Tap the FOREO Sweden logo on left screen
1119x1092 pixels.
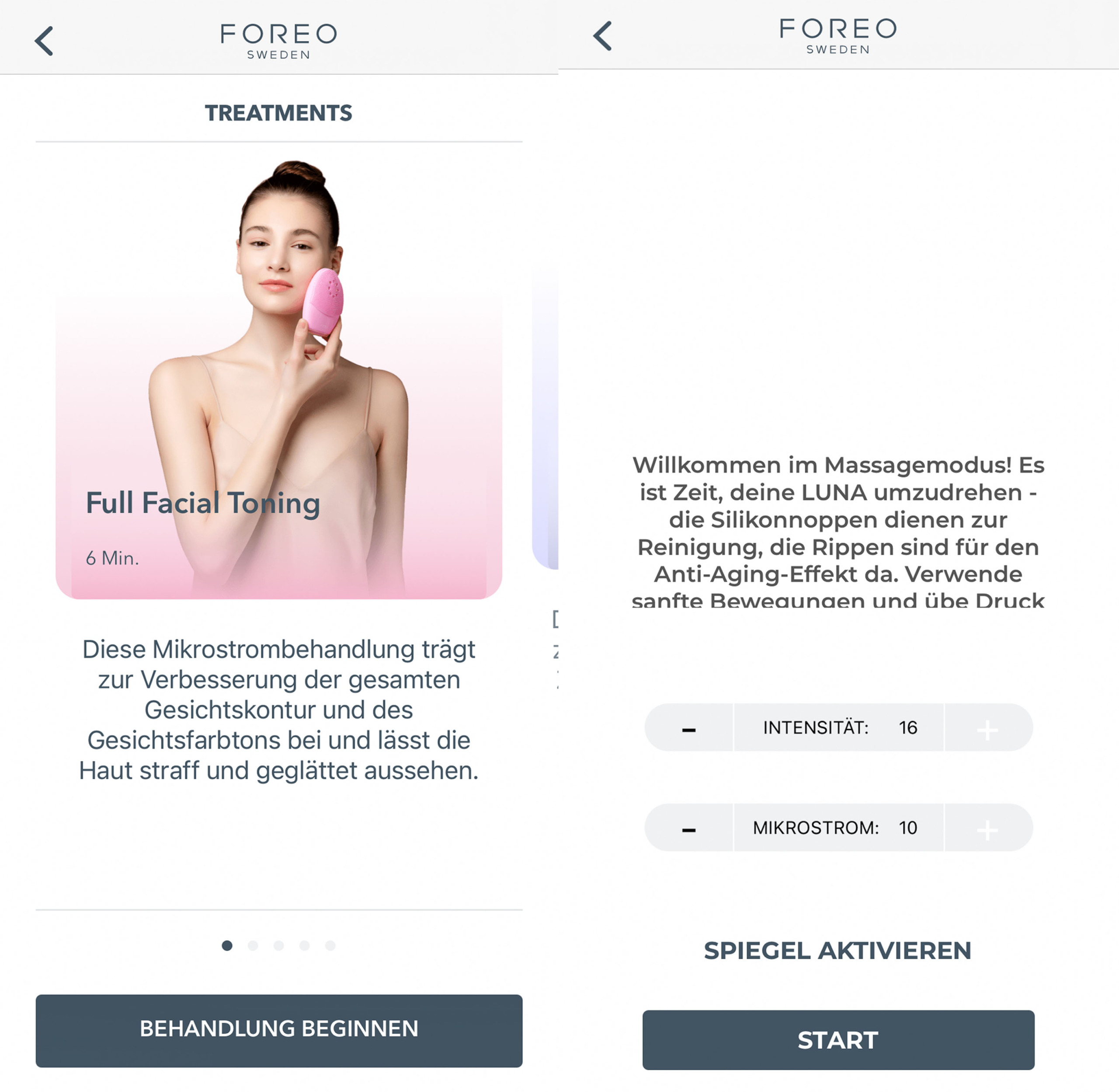coord(279,41)
